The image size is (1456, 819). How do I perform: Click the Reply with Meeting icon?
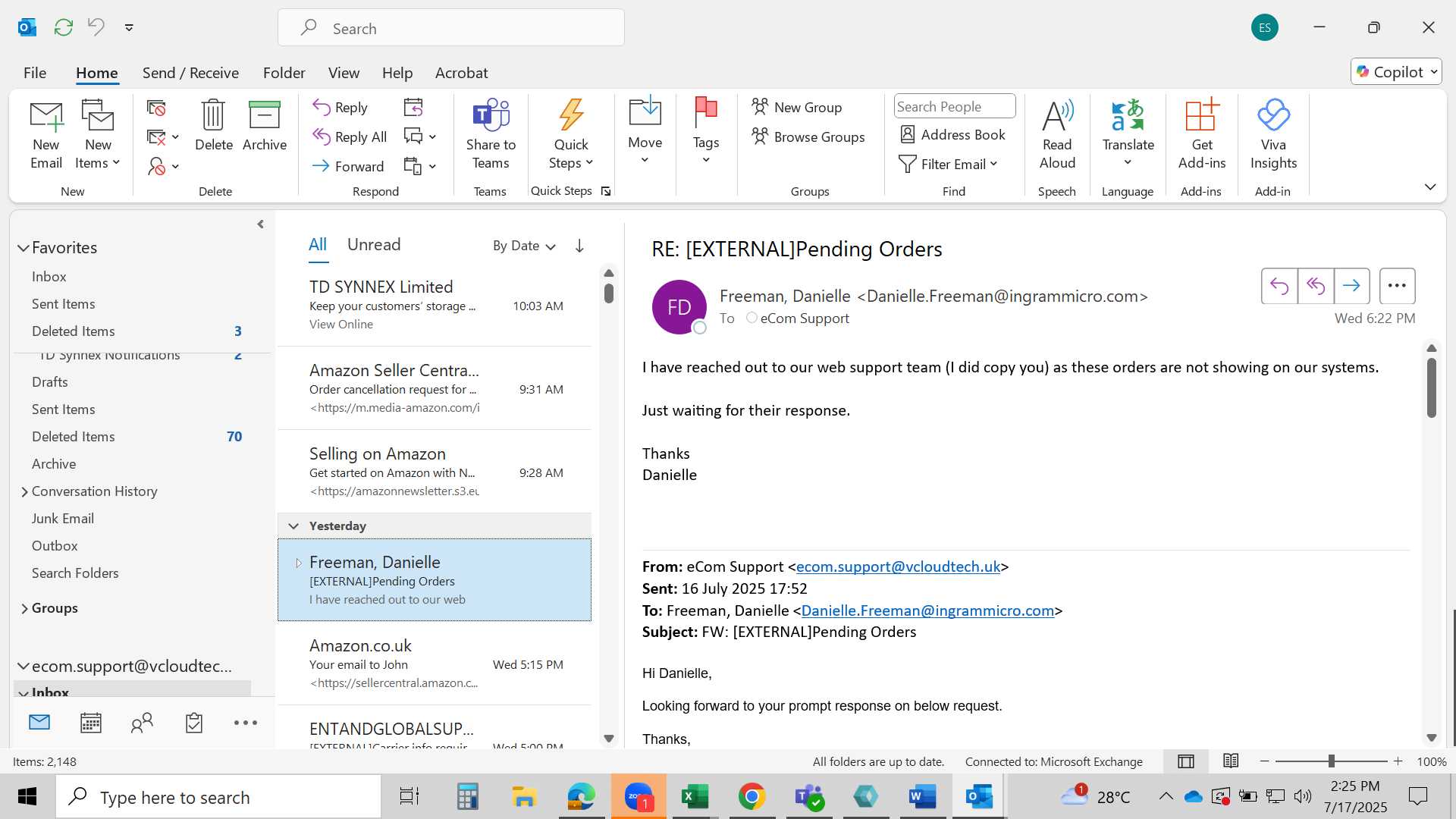click(x=413, y=108)
